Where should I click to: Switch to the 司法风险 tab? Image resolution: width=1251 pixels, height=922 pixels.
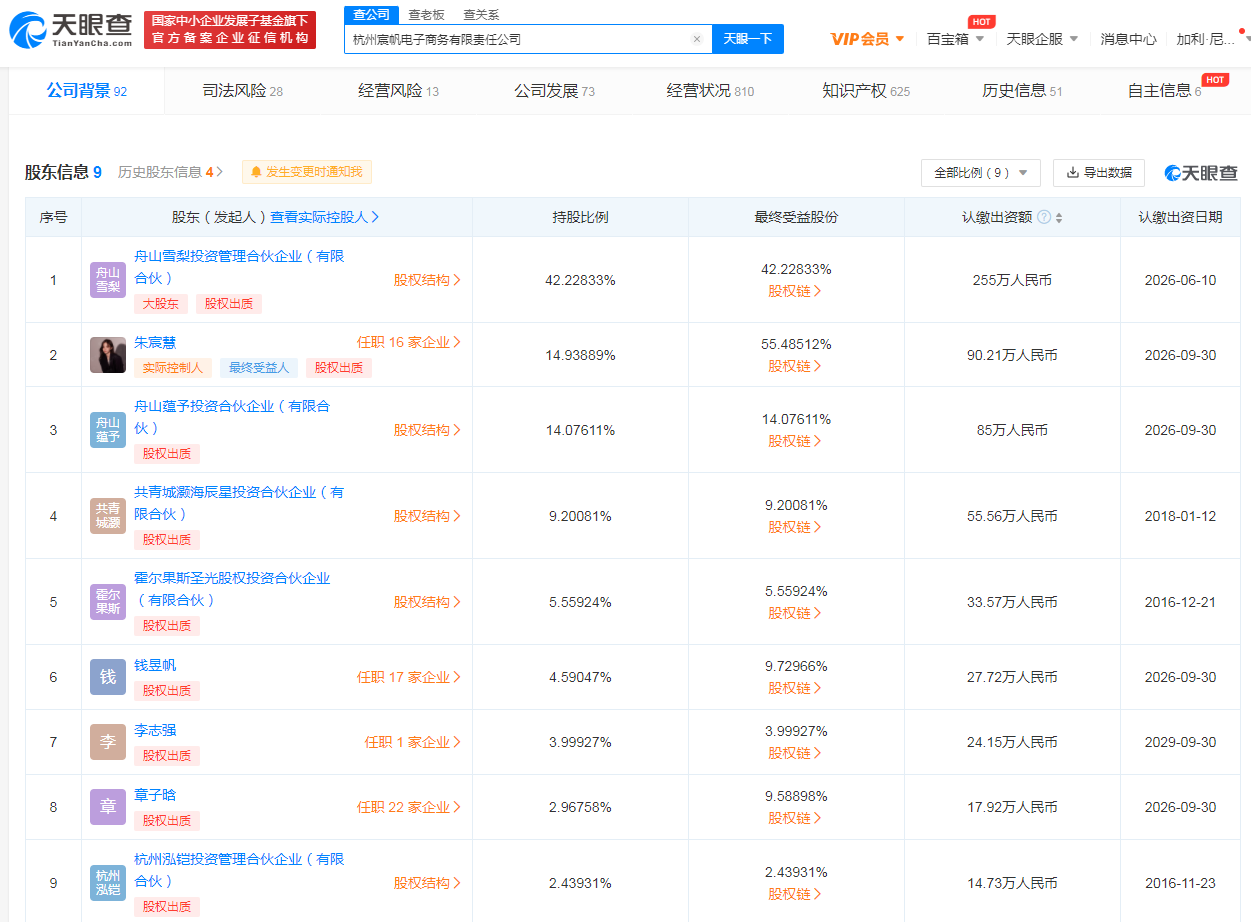coord(242,91)
